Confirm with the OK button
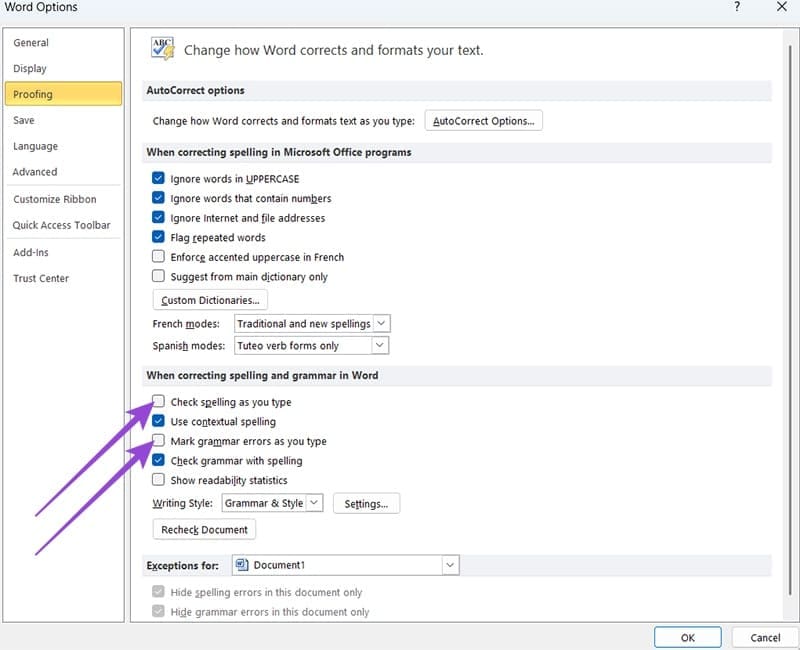This screenshot has width=800, height=650. click(x=687, y=637)
